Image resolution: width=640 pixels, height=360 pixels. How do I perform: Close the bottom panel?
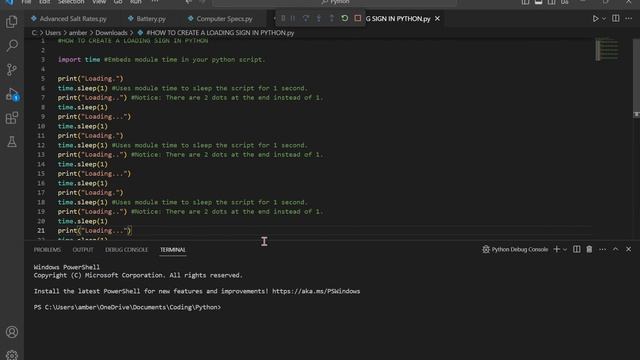click(x=629, y=249)
